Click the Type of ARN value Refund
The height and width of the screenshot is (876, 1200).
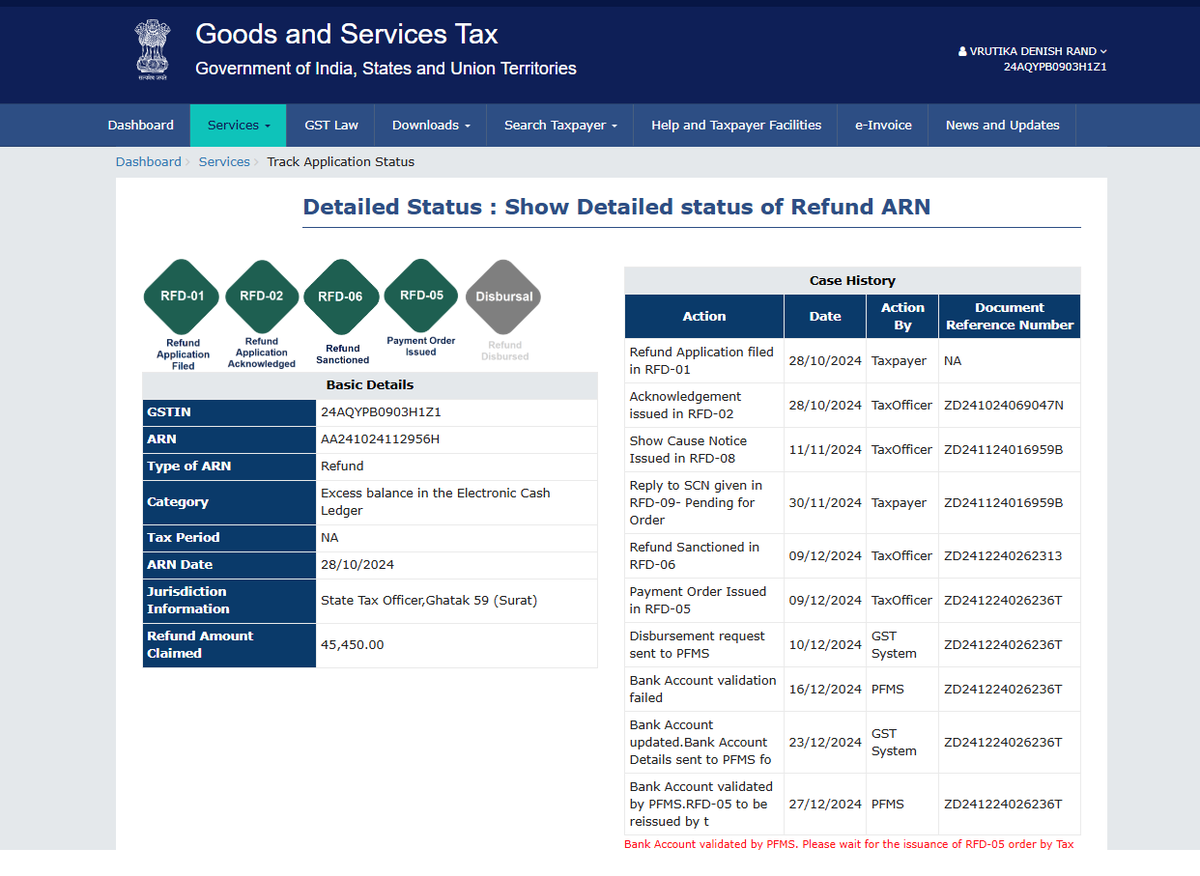tap(342, 466)
